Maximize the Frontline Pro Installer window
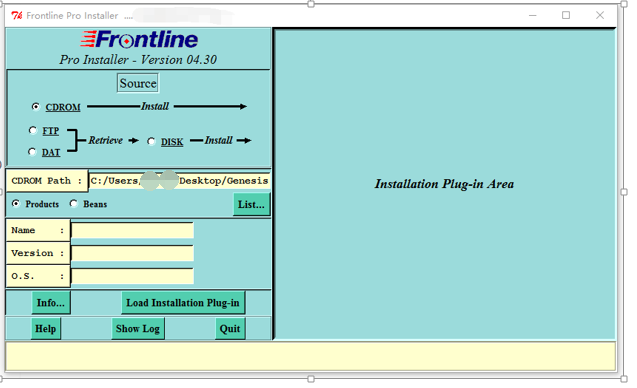 [x=566, y=15]
